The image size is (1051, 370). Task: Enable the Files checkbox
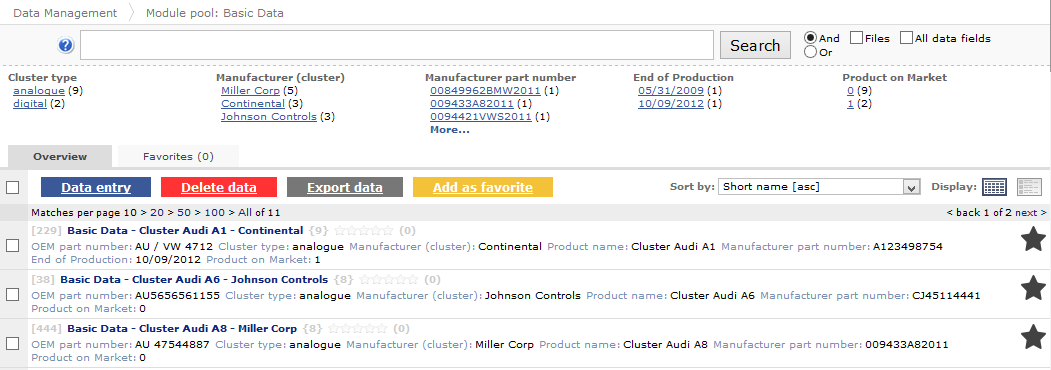(857, 38)
